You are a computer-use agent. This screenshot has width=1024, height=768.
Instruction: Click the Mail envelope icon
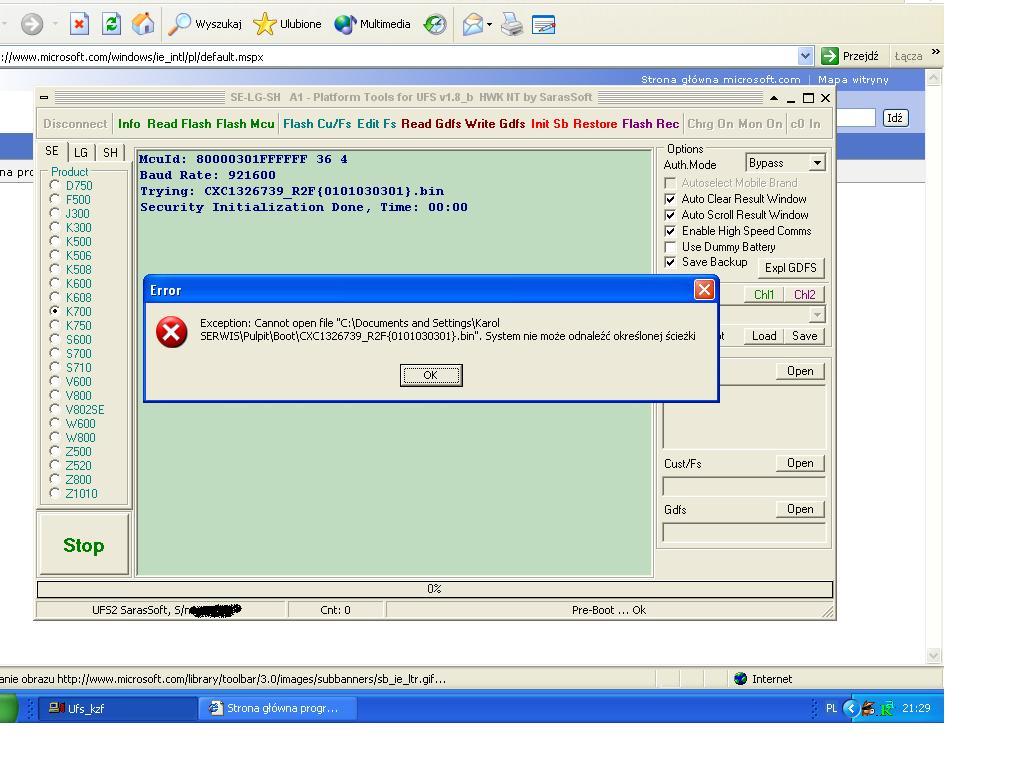(472, 25)
